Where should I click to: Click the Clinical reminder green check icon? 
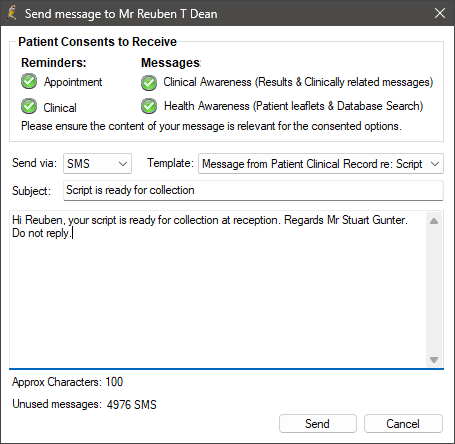(x=29, y=107)
